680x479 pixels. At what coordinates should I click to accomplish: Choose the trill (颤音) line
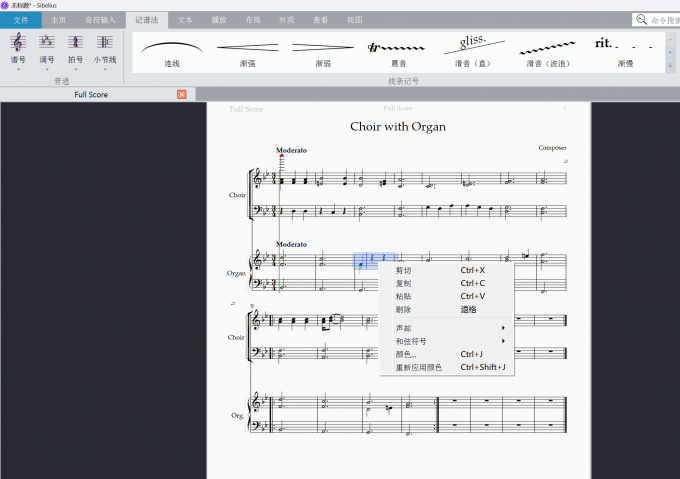pyautogui.click(x=397, y=51)
